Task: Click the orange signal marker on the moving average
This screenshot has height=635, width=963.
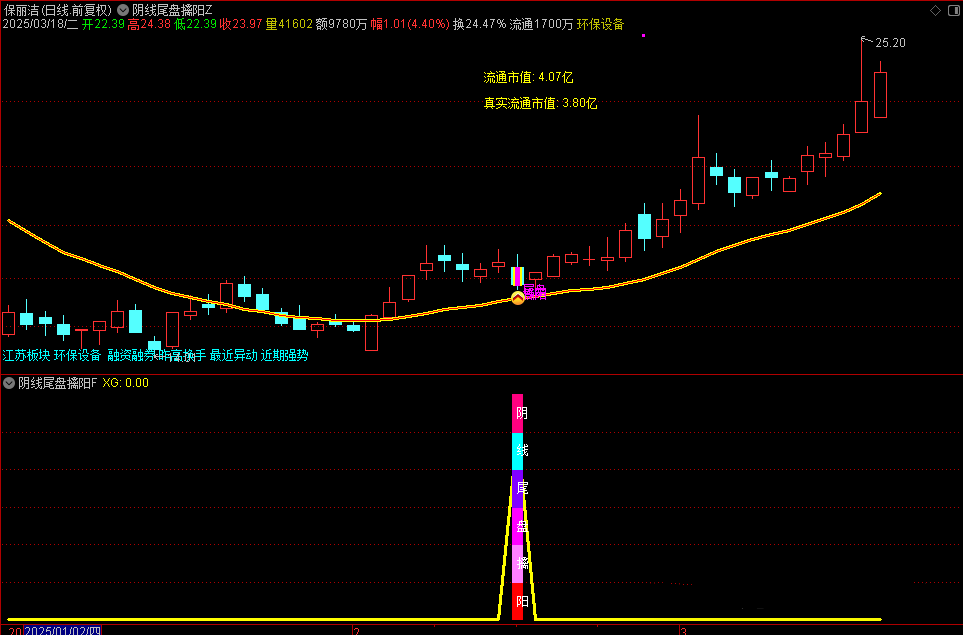Action: coord(518,298)
